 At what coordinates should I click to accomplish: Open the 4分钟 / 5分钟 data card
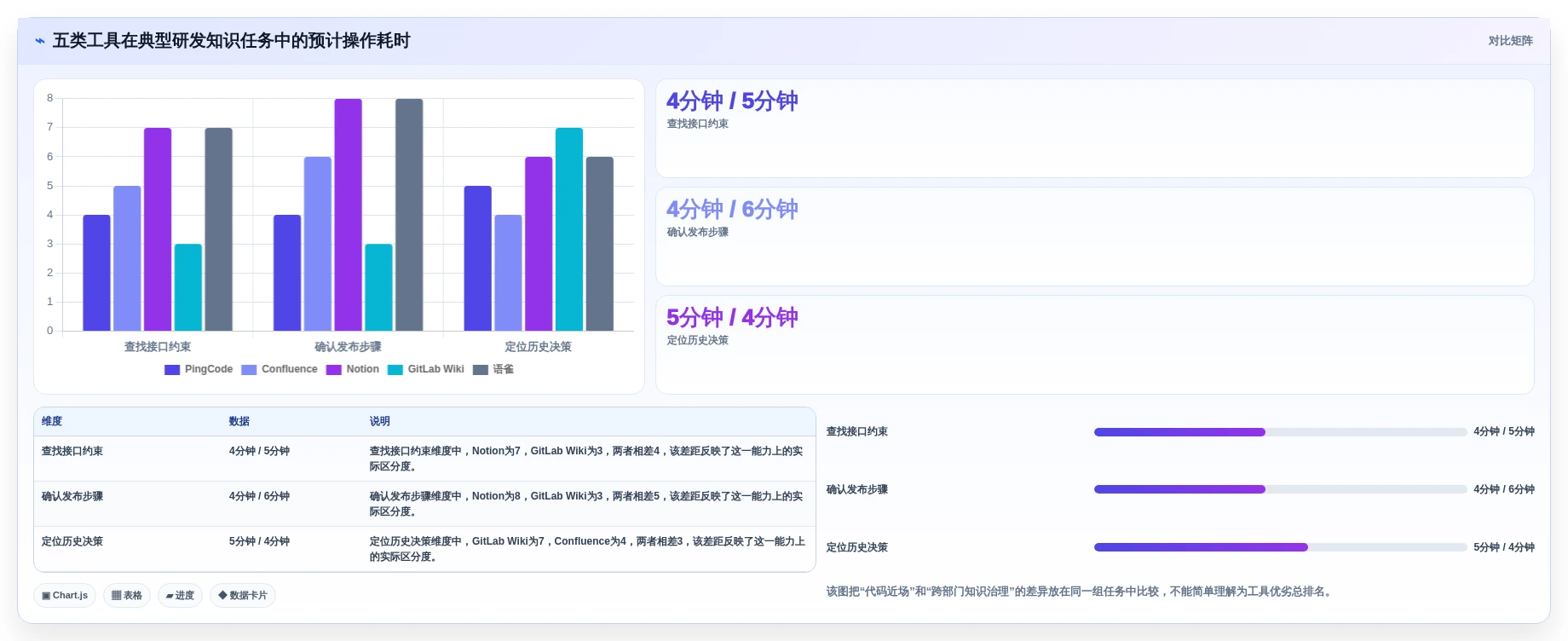click(x=1094, y=129)
